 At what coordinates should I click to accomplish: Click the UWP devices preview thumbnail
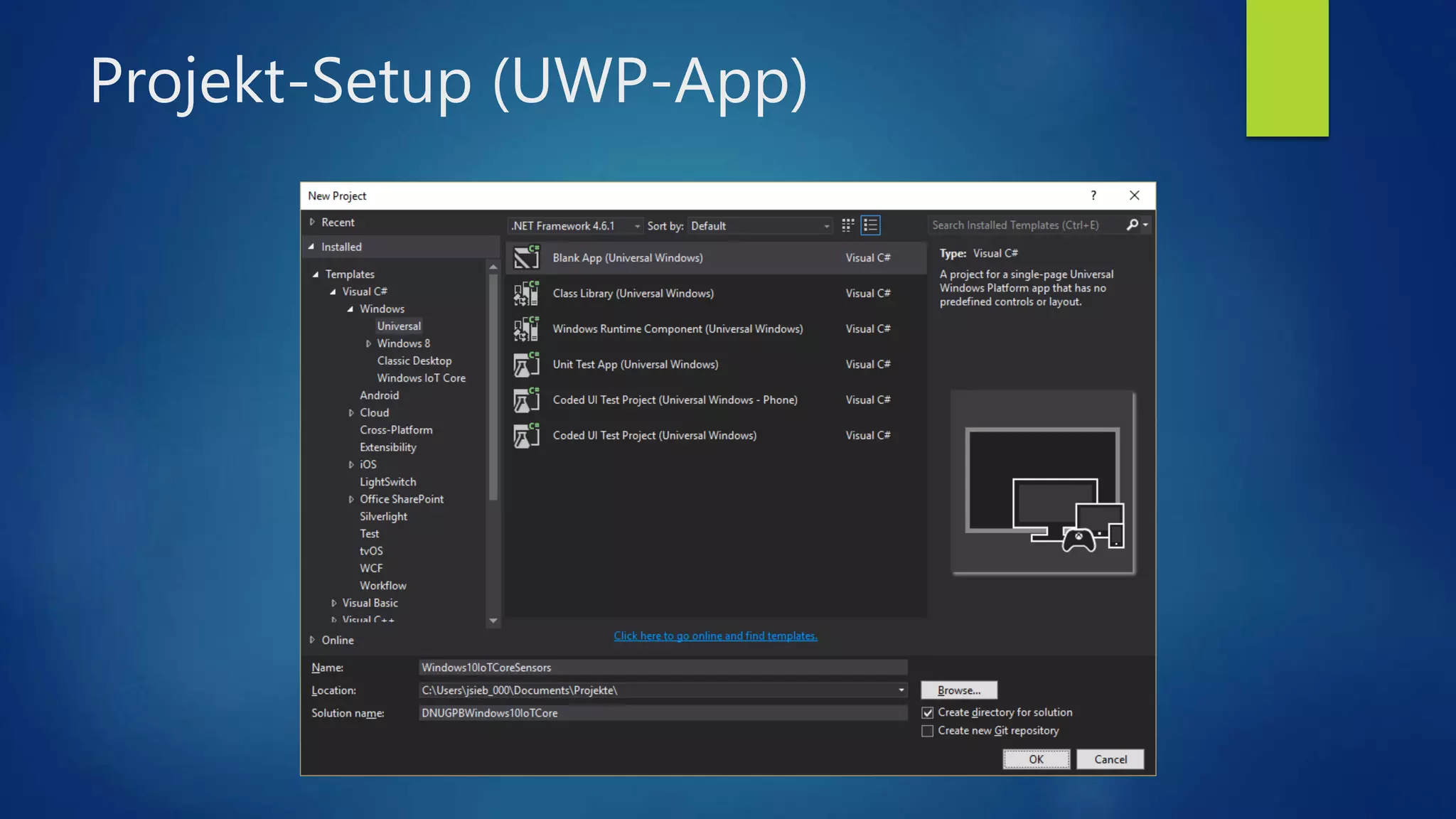[x=1043, y=483]
